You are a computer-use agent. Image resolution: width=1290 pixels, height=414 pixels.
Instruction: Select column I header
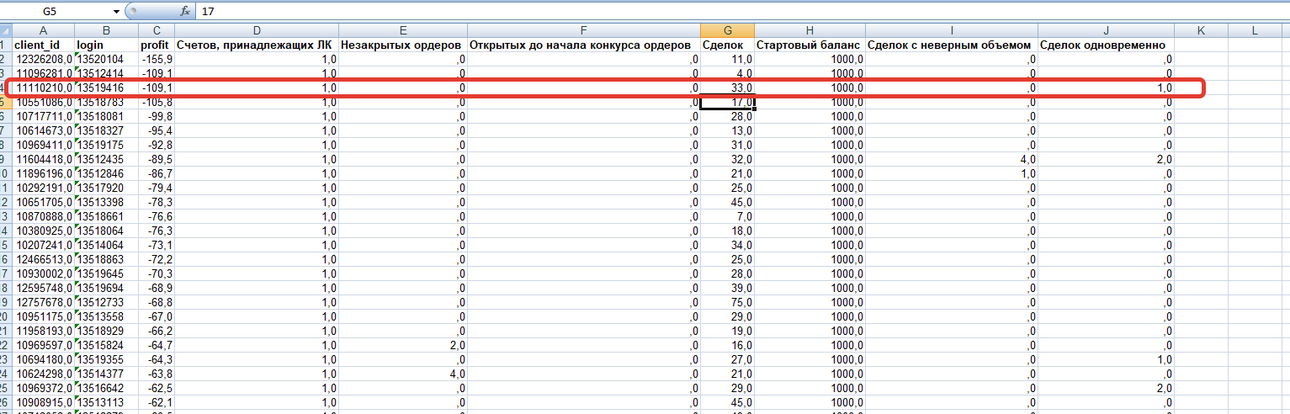(x=951, y=31)
